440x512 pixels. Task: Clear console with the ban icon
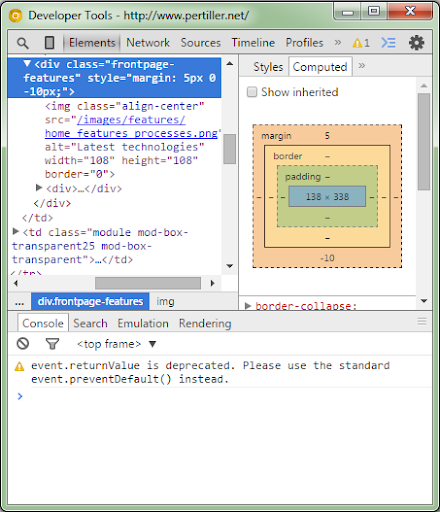23,344
